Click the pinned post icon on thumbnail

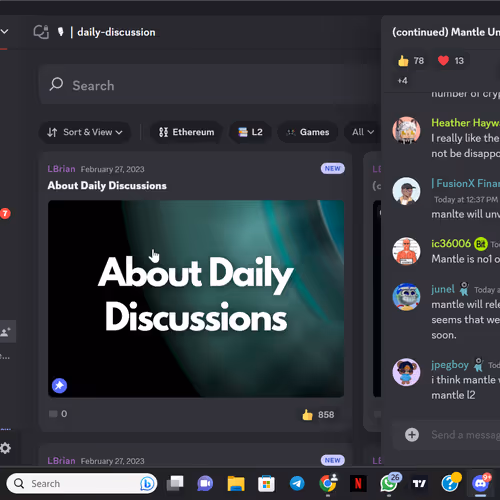(59, 386)
